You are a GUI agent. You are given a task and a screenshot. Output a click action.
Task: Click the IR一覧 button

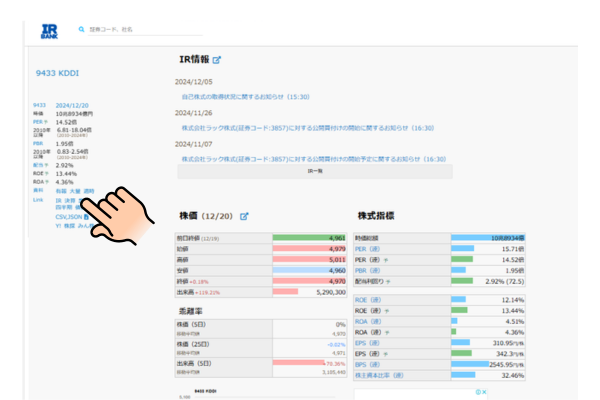(315, 171)
